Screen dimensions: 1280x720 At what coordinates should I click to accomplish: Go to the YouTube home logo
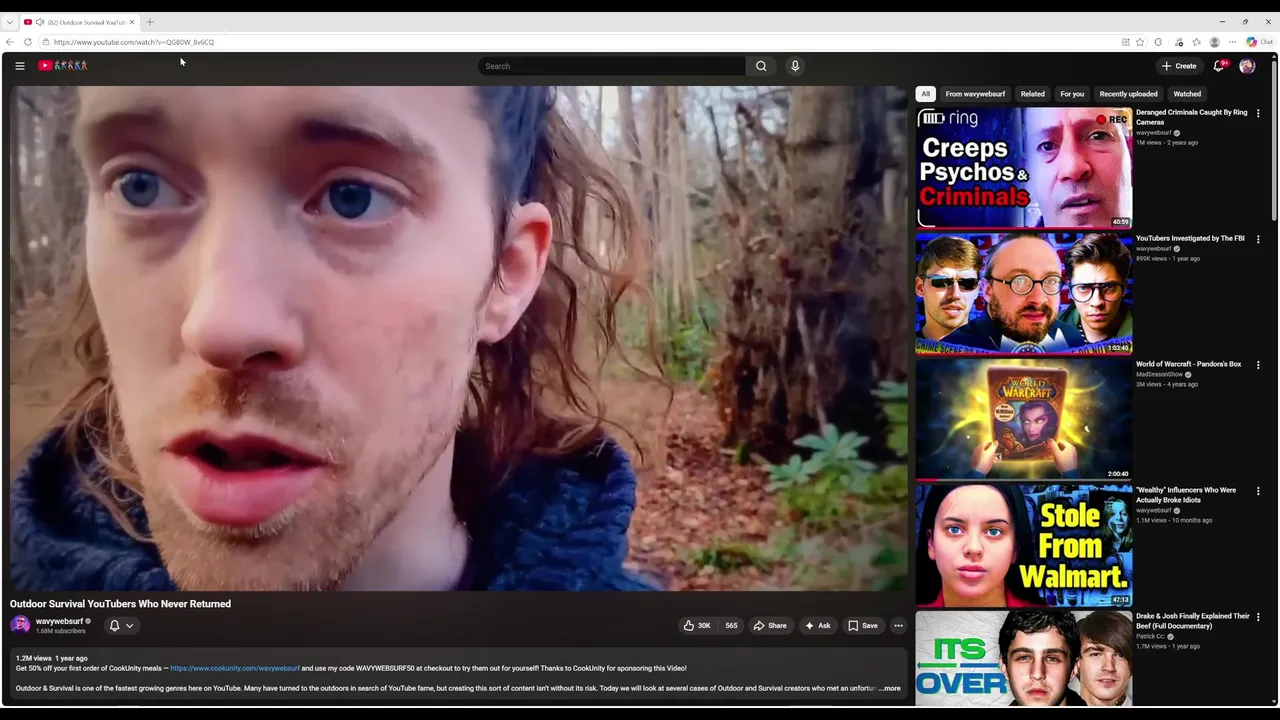pyautogui.click(x=63, y=66)
